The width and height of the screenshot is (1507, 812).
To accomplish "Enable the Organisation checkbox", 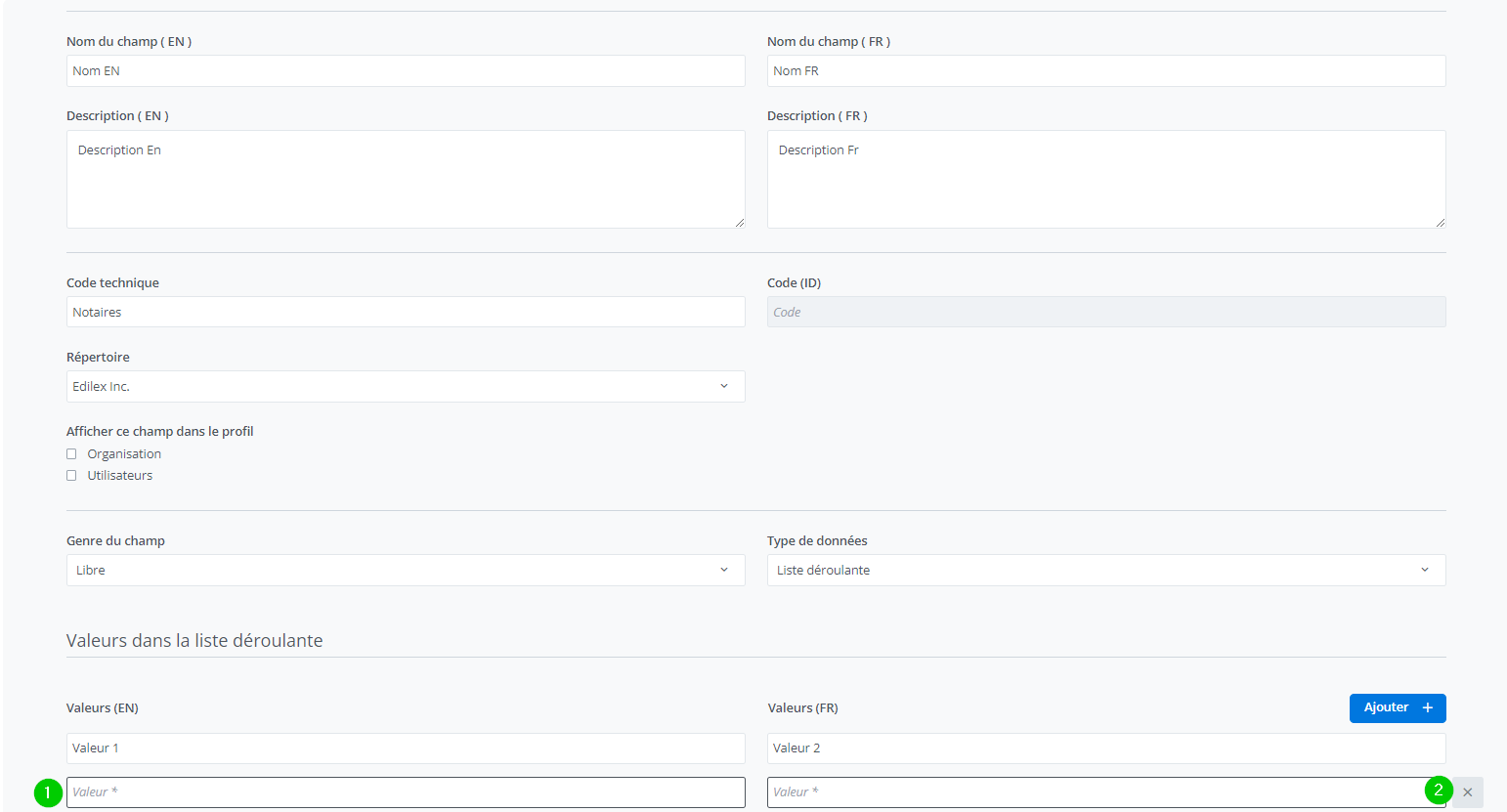I will 71,454.
